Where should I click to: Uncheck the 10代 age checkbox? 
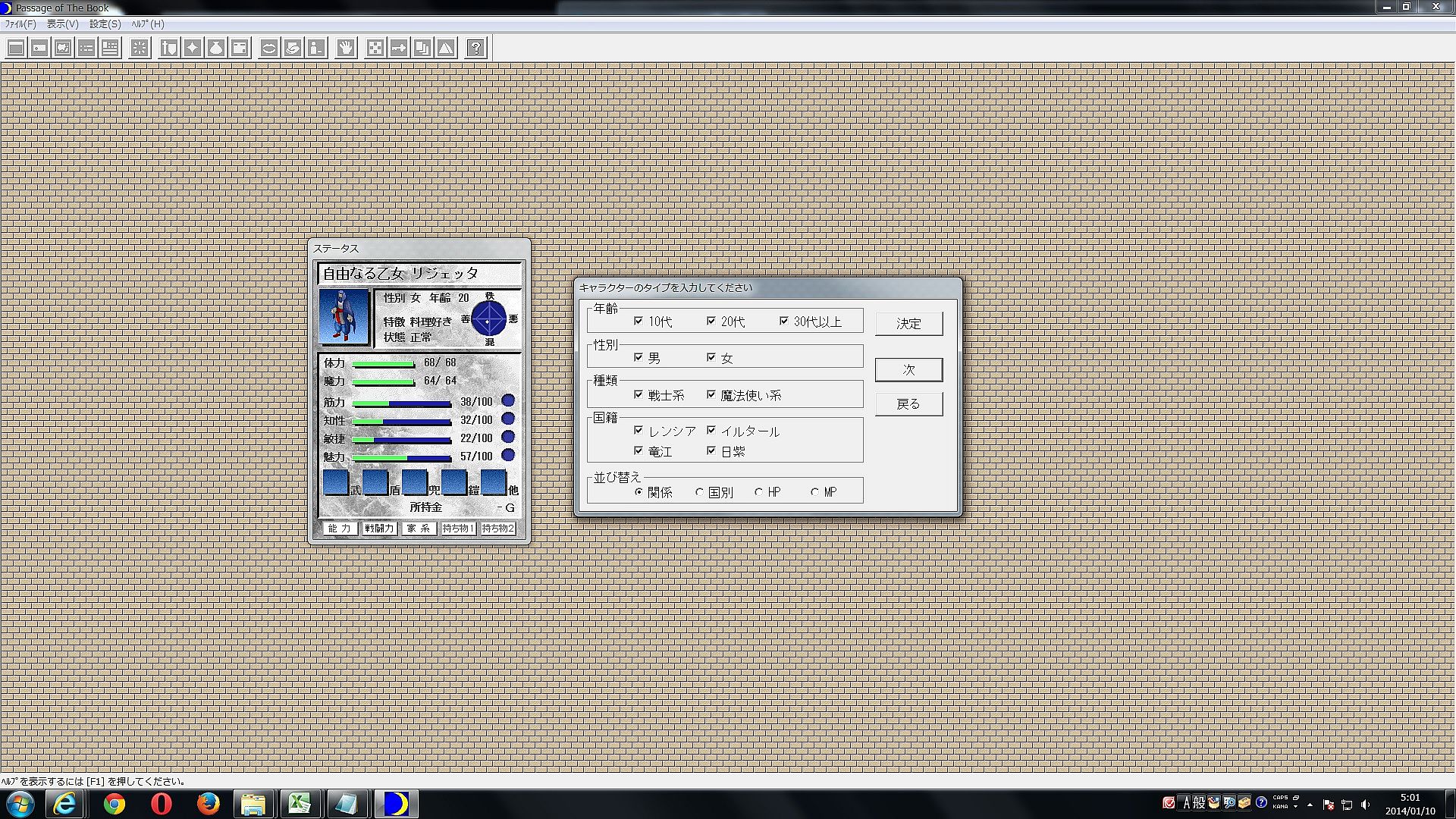click(x=639, y=322)
